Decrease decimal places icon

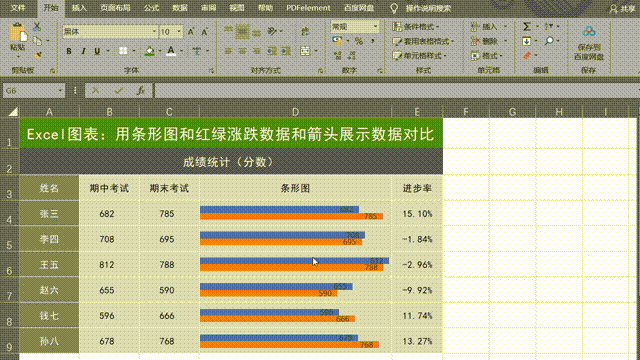coord(351,55)
